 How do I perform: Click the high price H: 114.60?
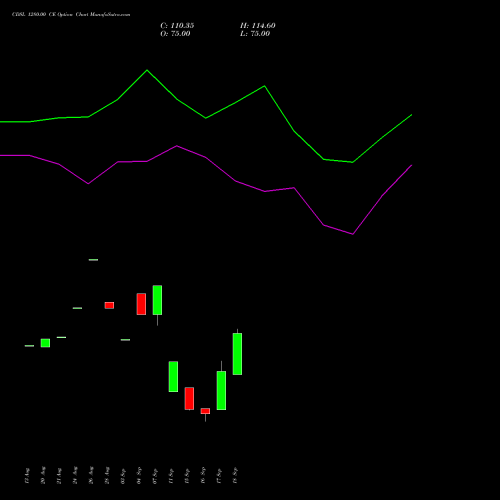(258, 26)
